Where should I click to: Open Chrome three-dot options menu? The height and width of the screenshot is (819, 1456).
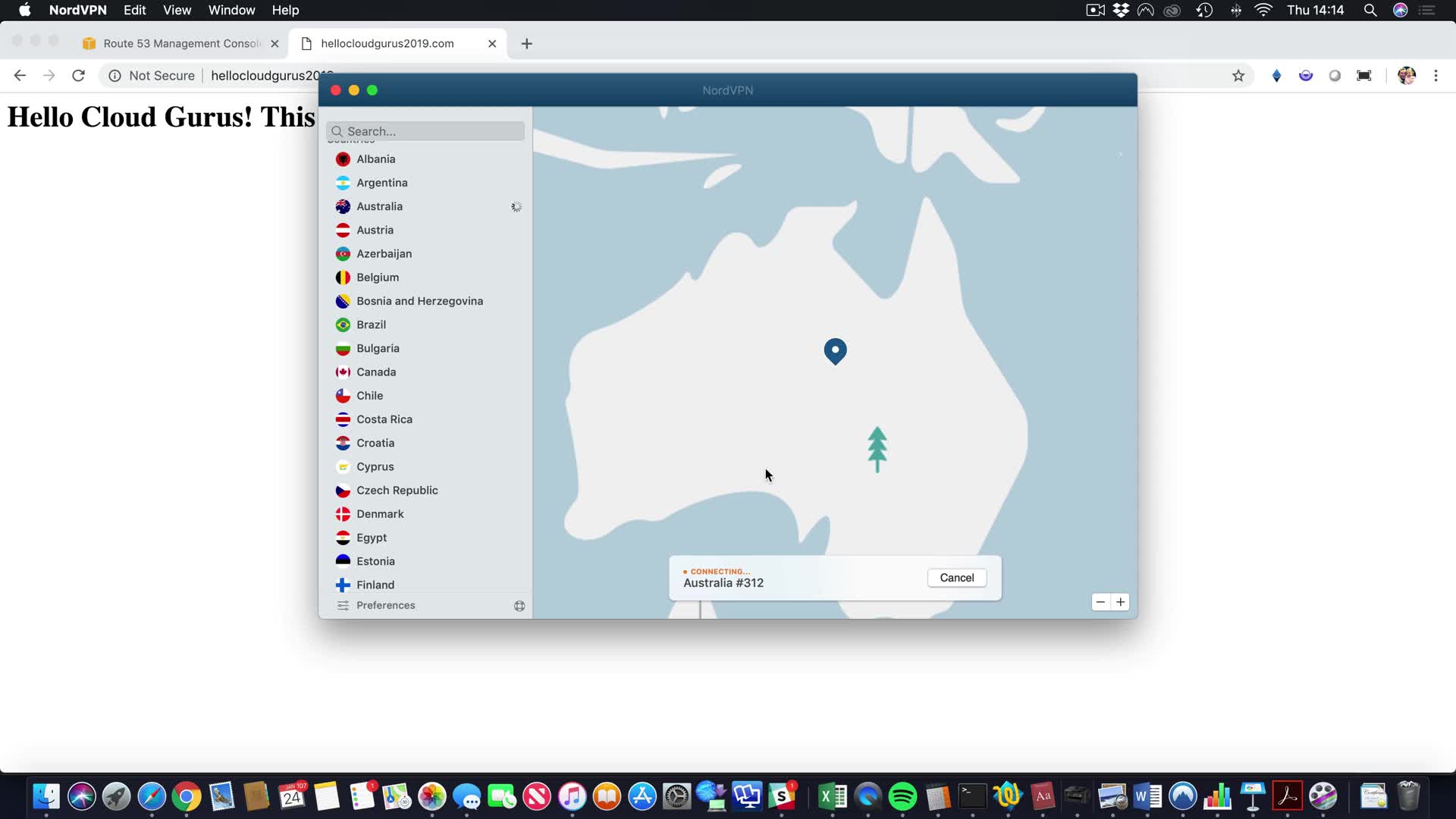pyautogui.click(x=1436, y=76)
